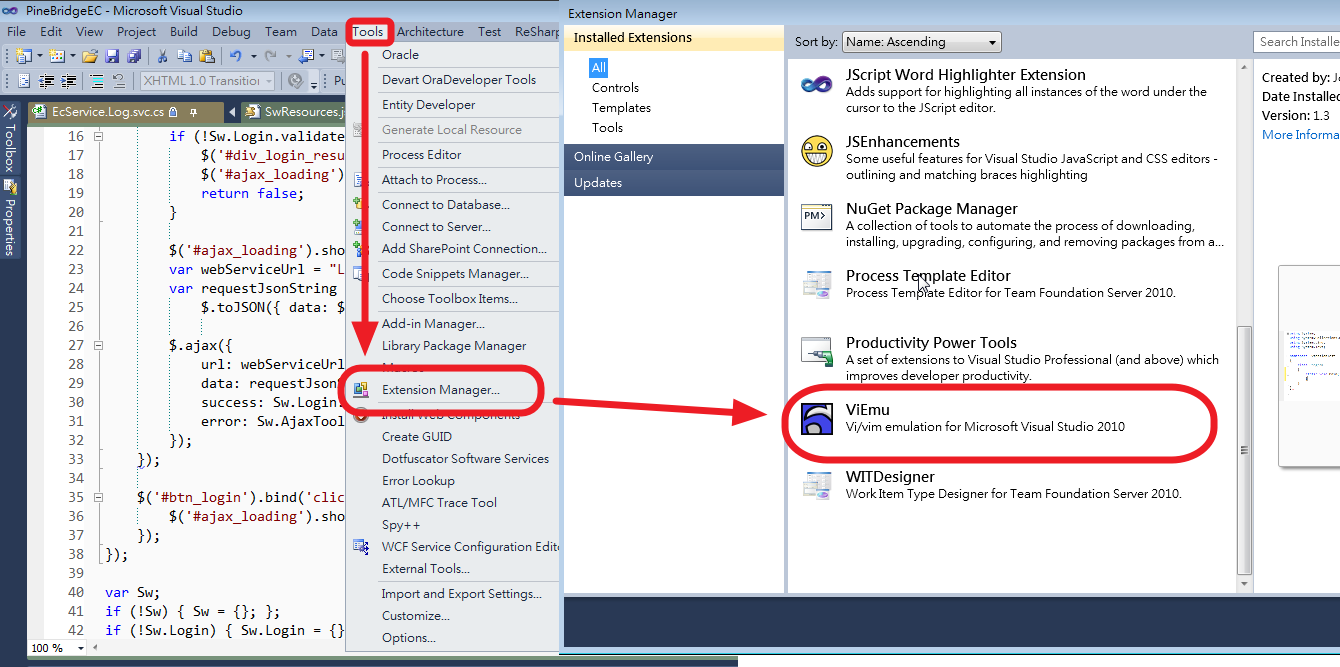This screenshot has width=1340, height=667.
Task: Click the WITDesigner extension icon
Action: click(817, 485)
